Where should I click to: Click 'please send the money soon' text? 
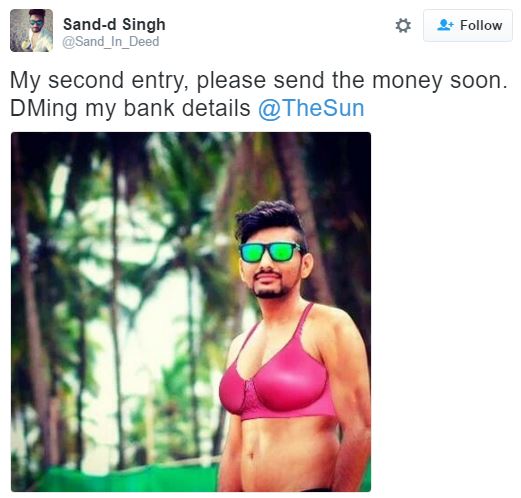(x=352, y=80)
